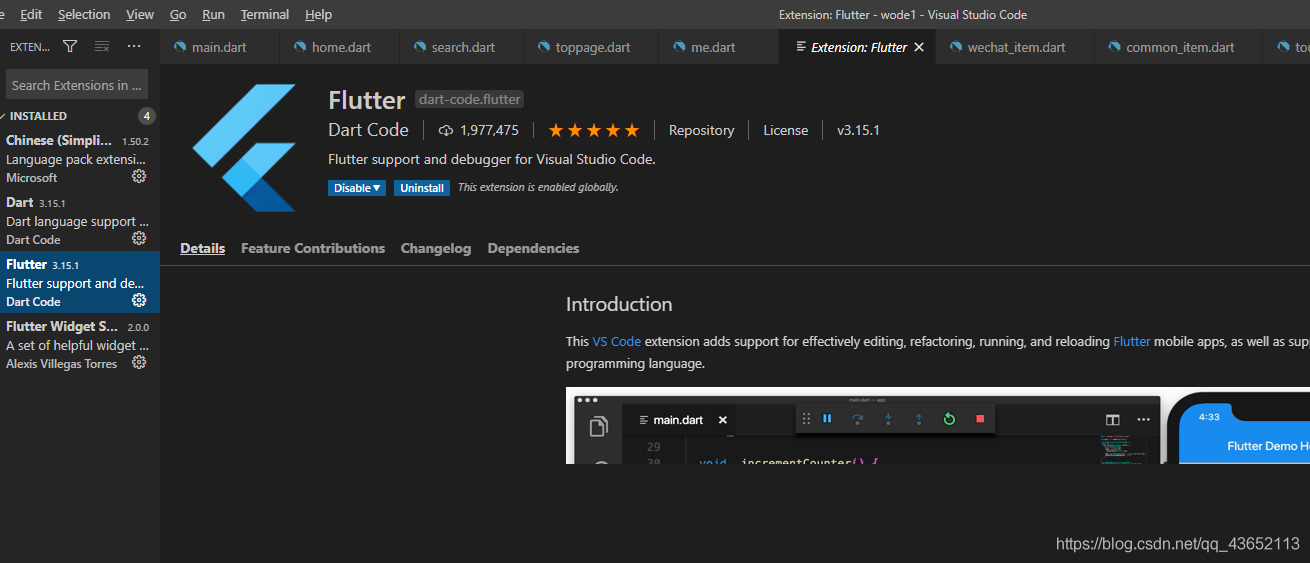Click the Uninstall button
The width and height of the screenshot is (1310, 563).
422,188
